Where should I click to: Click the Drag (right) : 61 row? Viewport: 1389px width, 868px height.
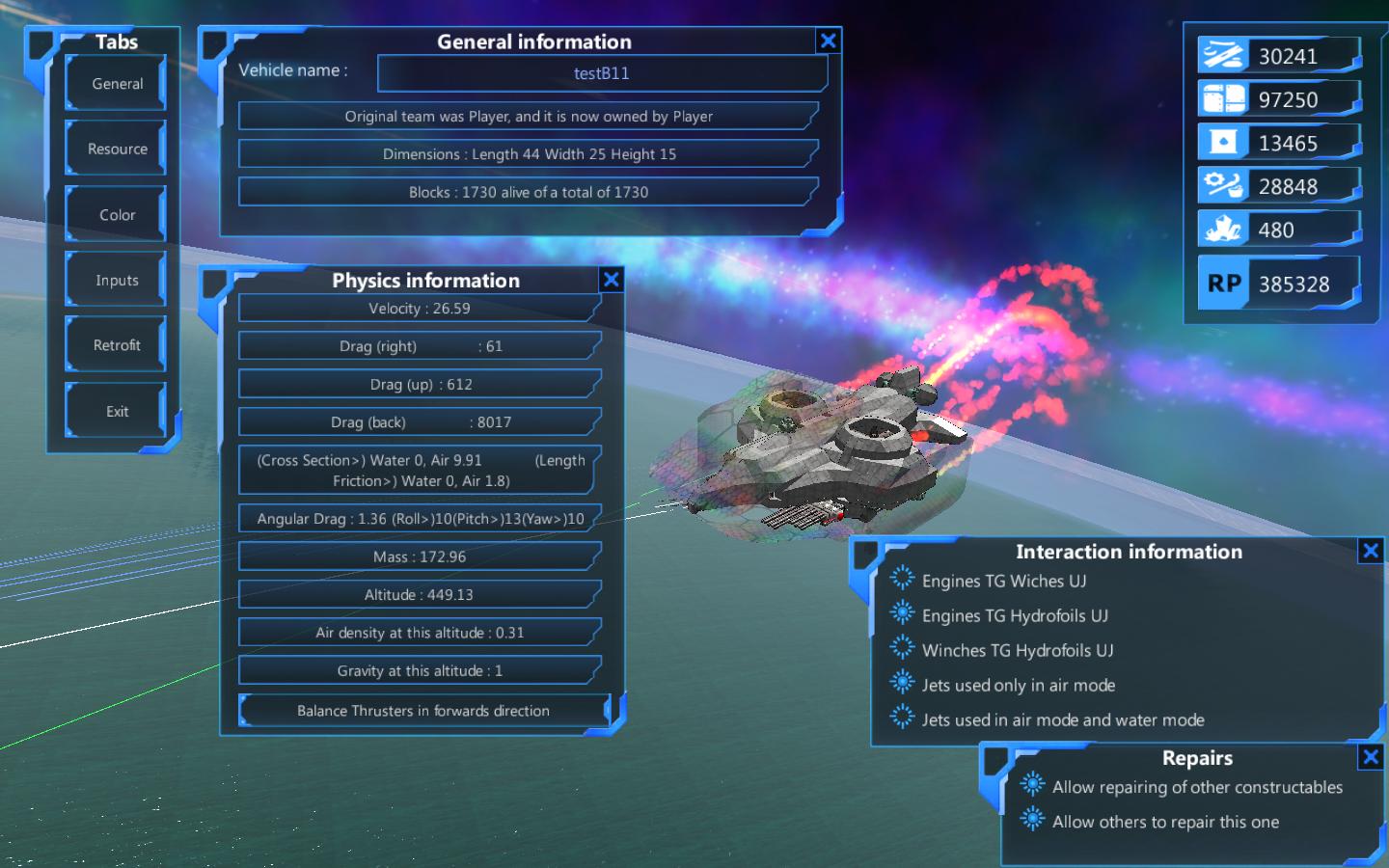tap(420, 346)
